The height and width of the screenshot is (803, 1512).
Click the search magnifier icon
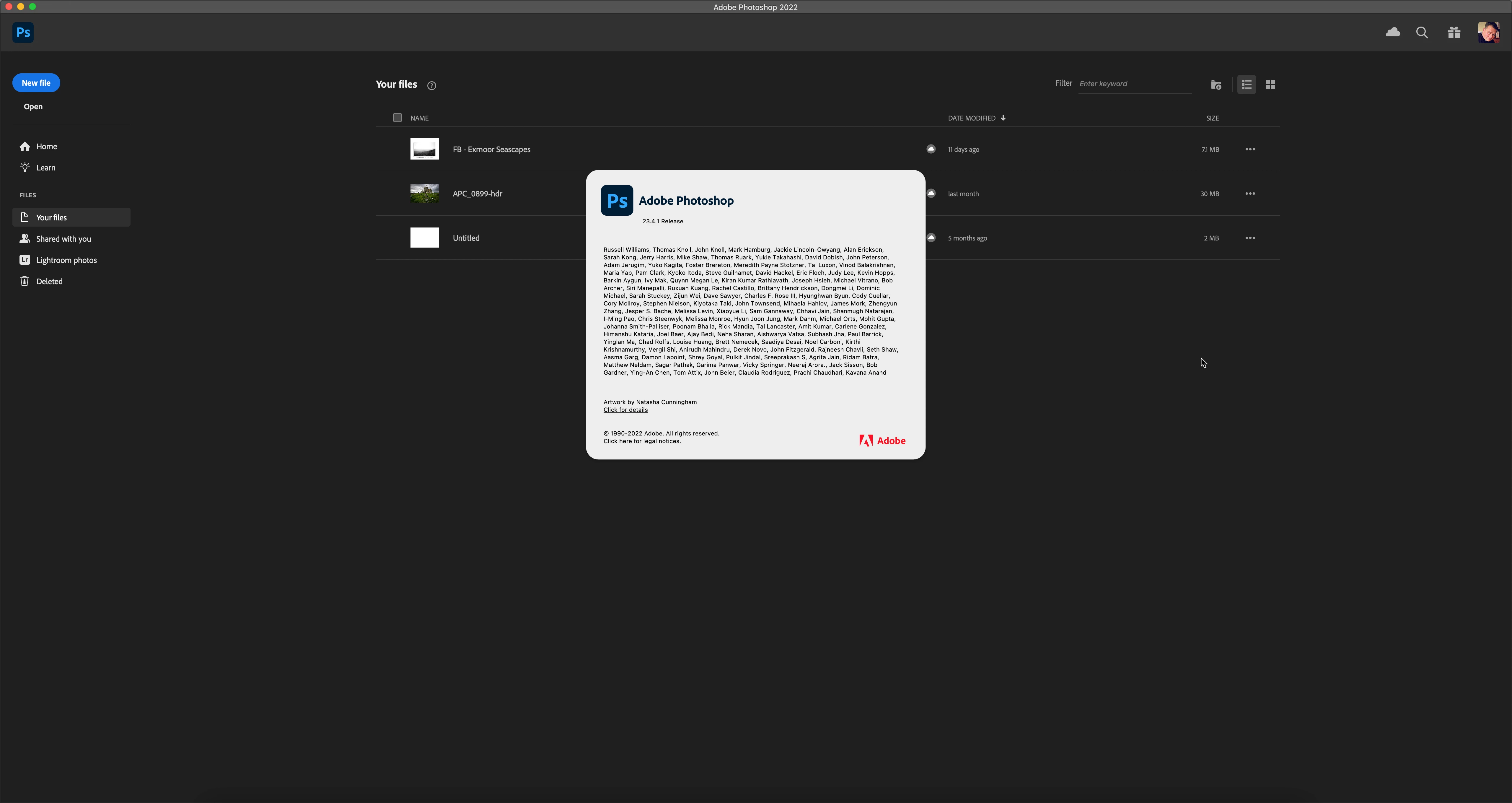1422,32
